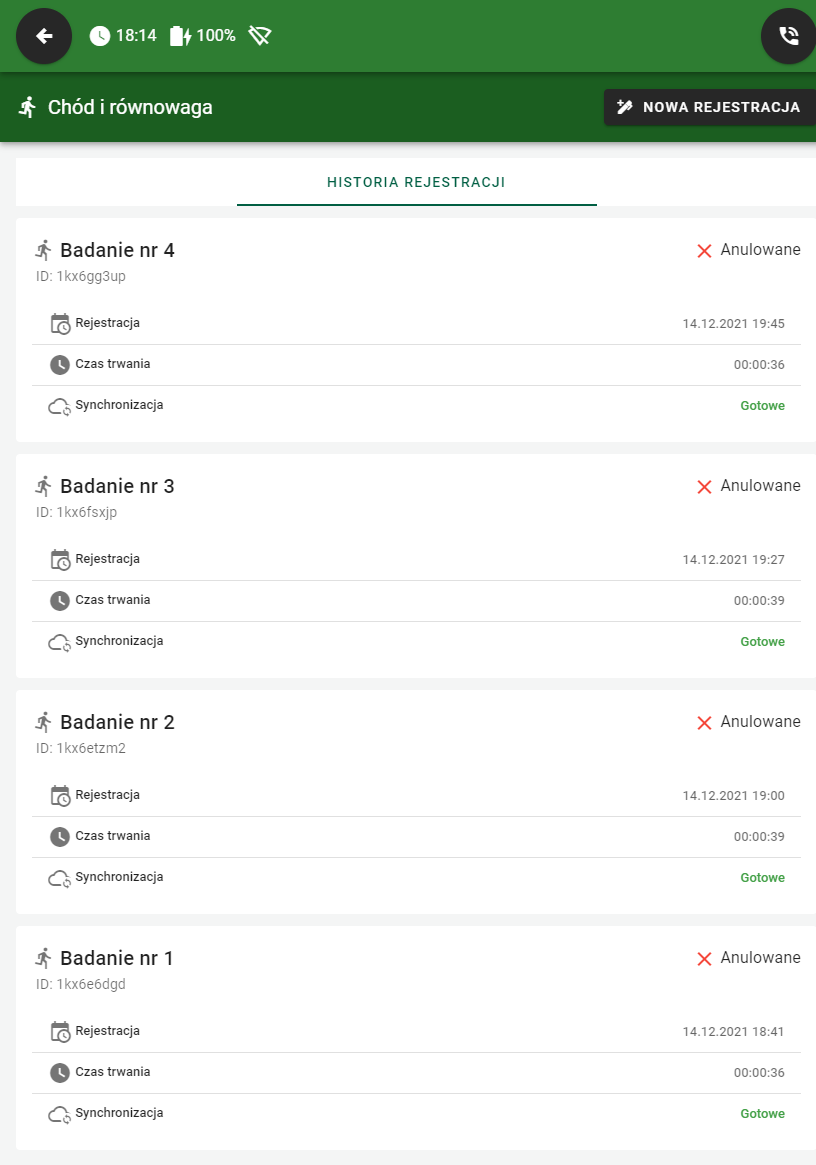Click the crossed-out sensor icon in status bar
The width and height of the screenshot is (816, 1165).
(x=260, y=34)
